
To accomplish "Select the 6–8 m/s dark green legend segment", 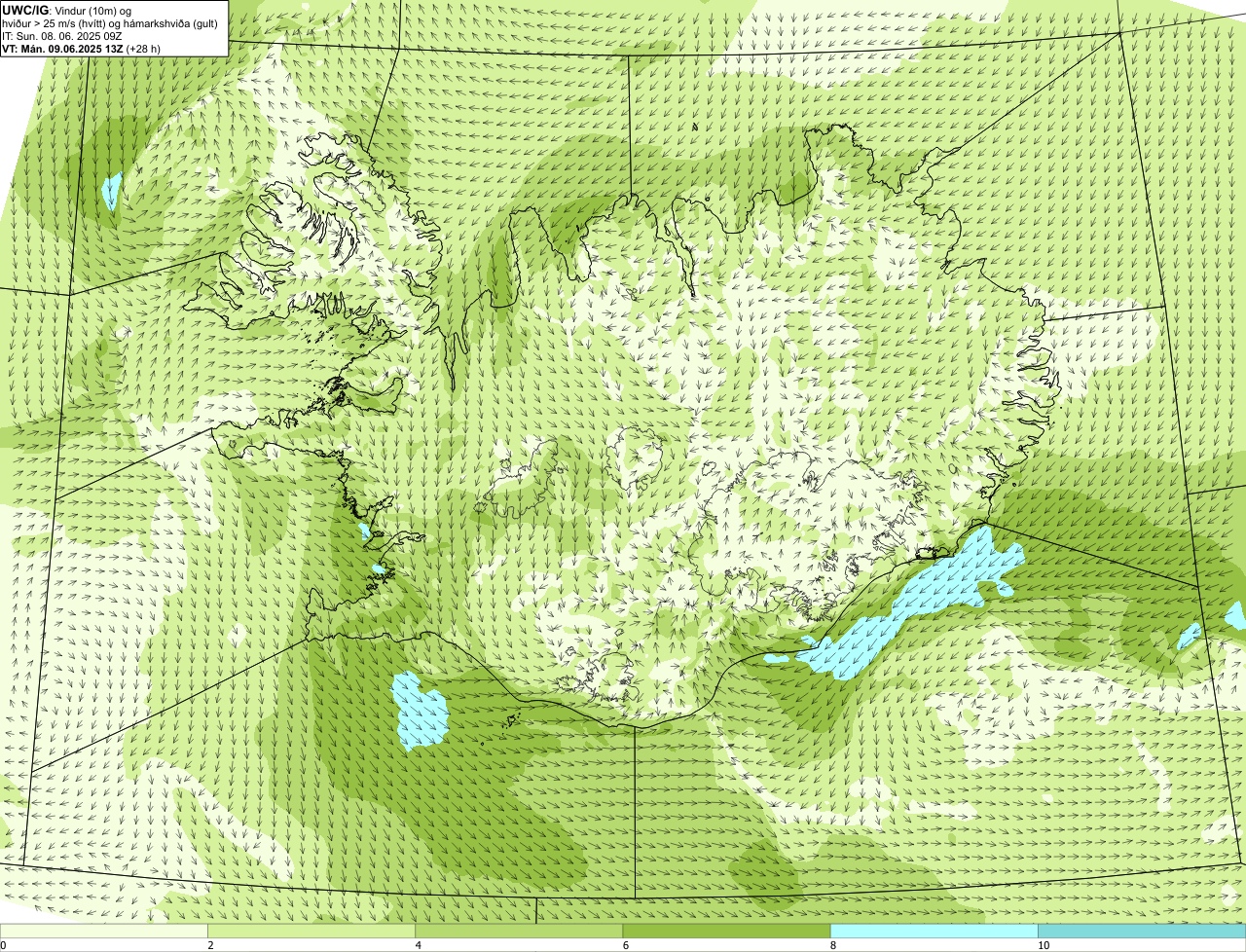I will point(726,932).
